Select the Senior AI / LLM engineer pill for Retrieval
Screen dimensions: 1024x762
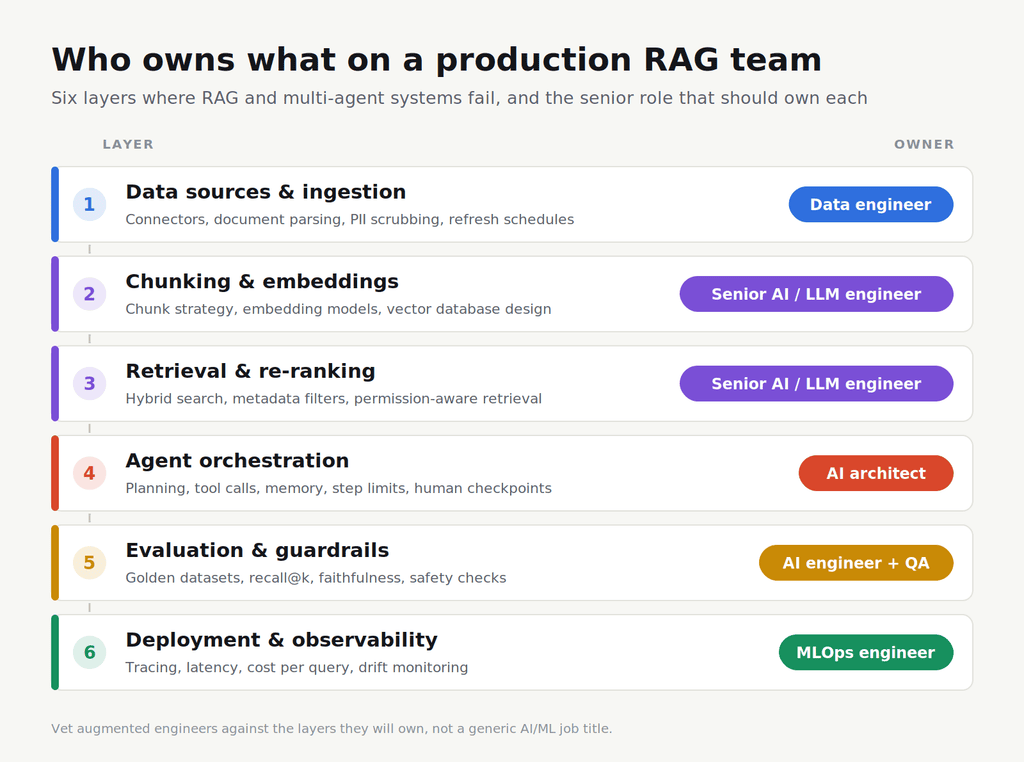coord(816,383)
